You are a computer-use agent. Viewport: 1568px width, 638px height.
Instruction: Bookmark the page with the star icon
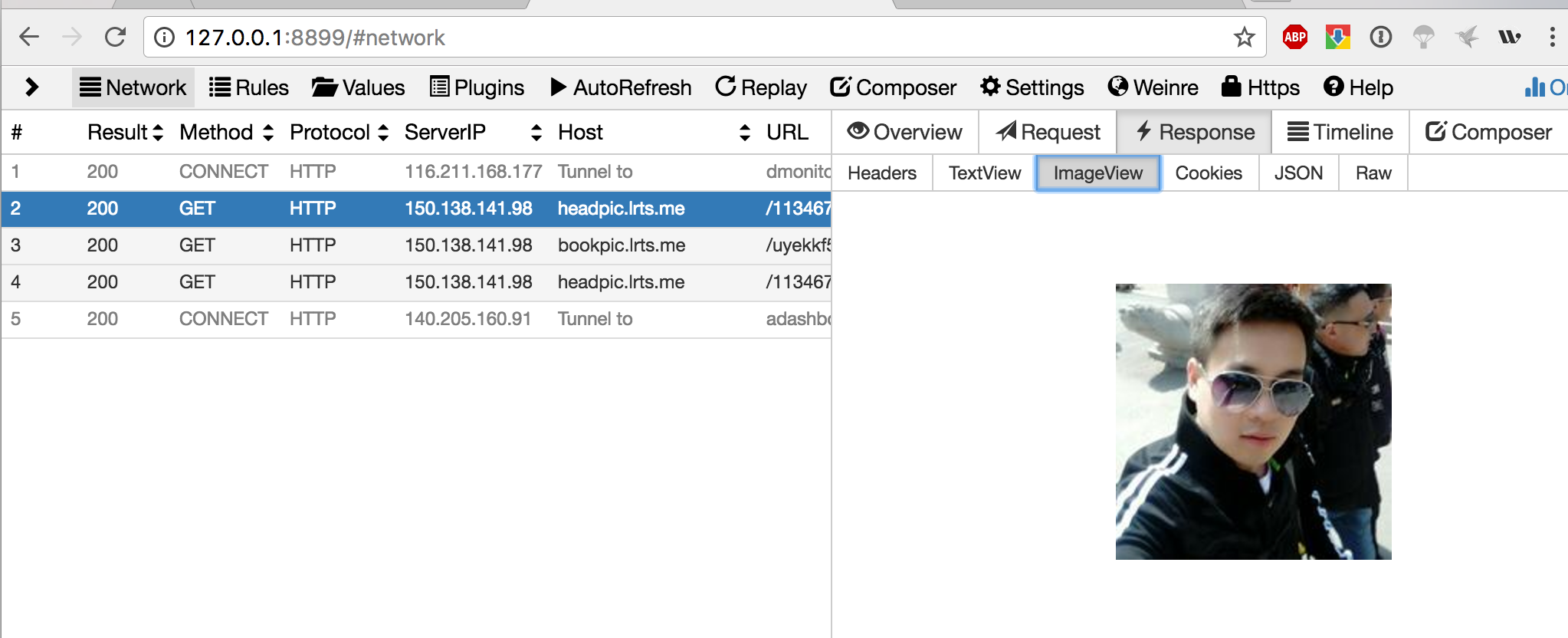pos(1244,37)
